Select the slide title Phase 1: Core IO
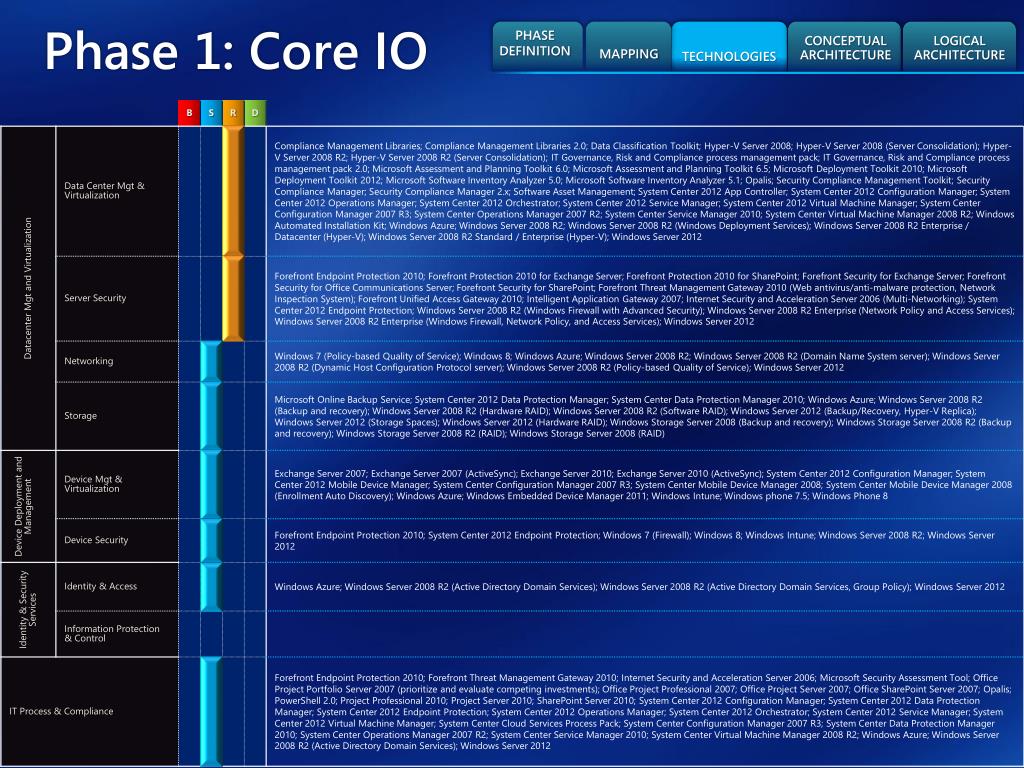1024x768 pixels. [x=236, y=50]
